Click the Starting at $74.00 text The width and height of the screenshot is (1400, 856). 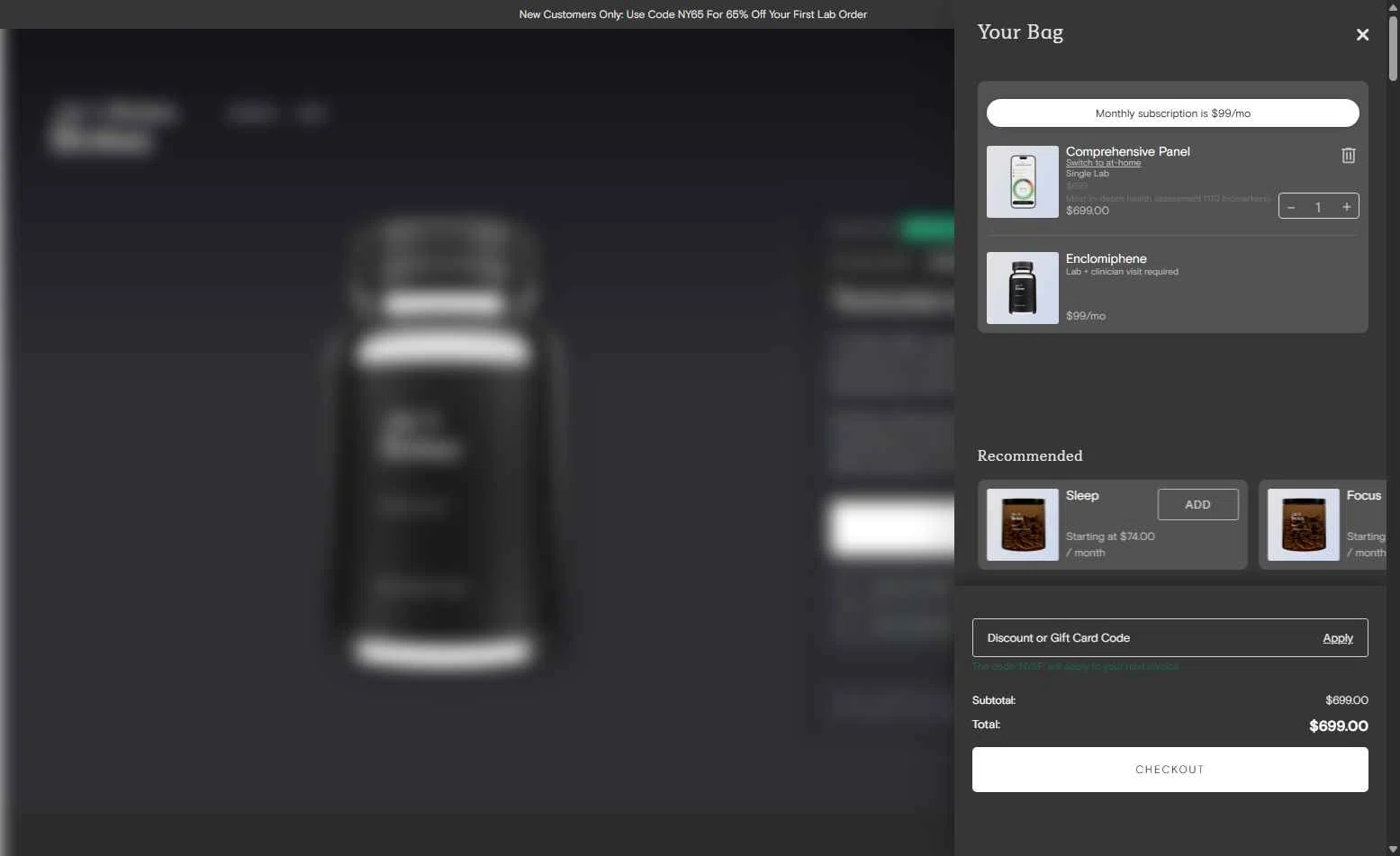point(1110,536)
